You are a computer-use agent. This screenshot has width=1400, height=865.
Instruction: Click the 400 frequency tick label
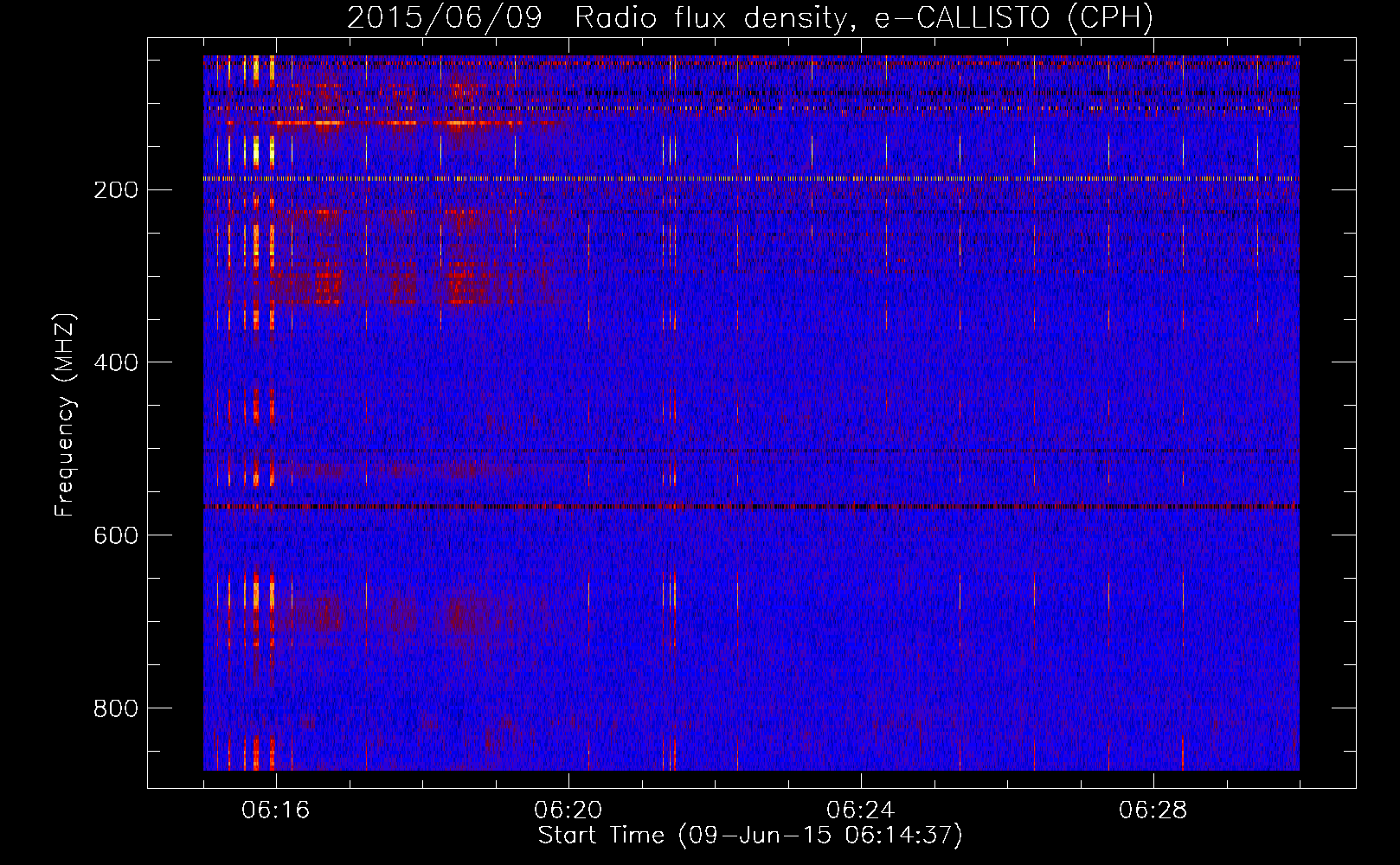point(116,362)
